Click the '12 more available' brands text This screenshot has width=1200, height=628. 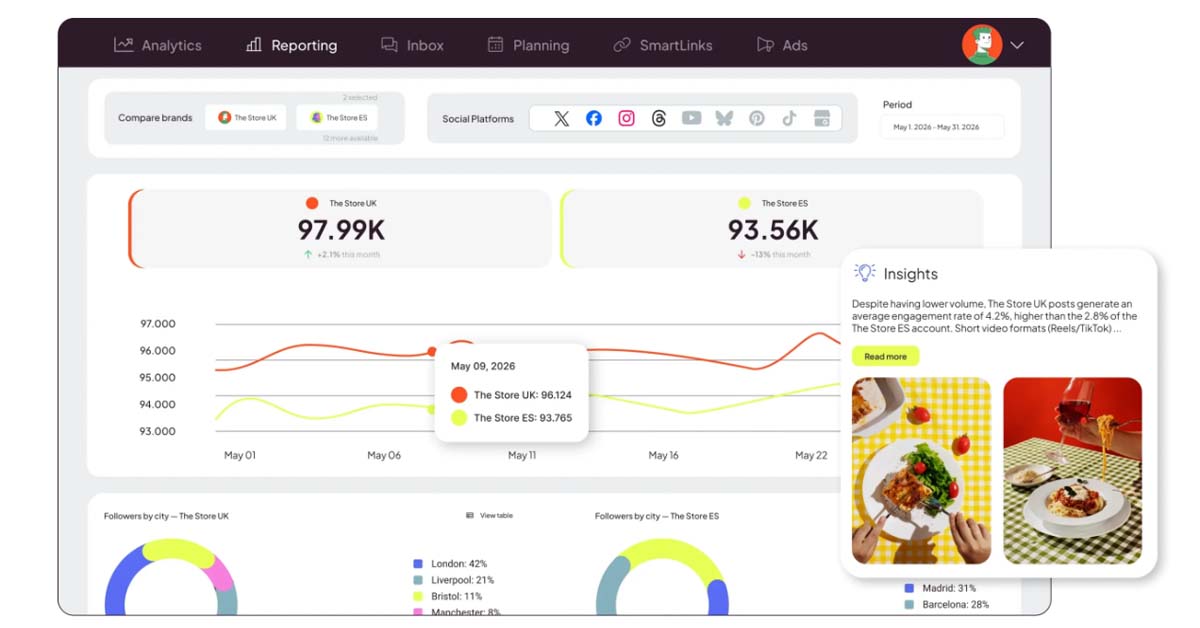350,138
